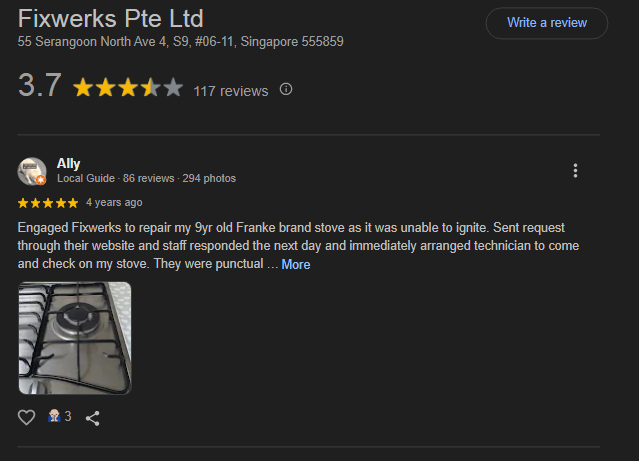Viewport: 639px width, 461px height.
Task: Click the Local Guide 86 reviews details line
Action: point(147,179)
